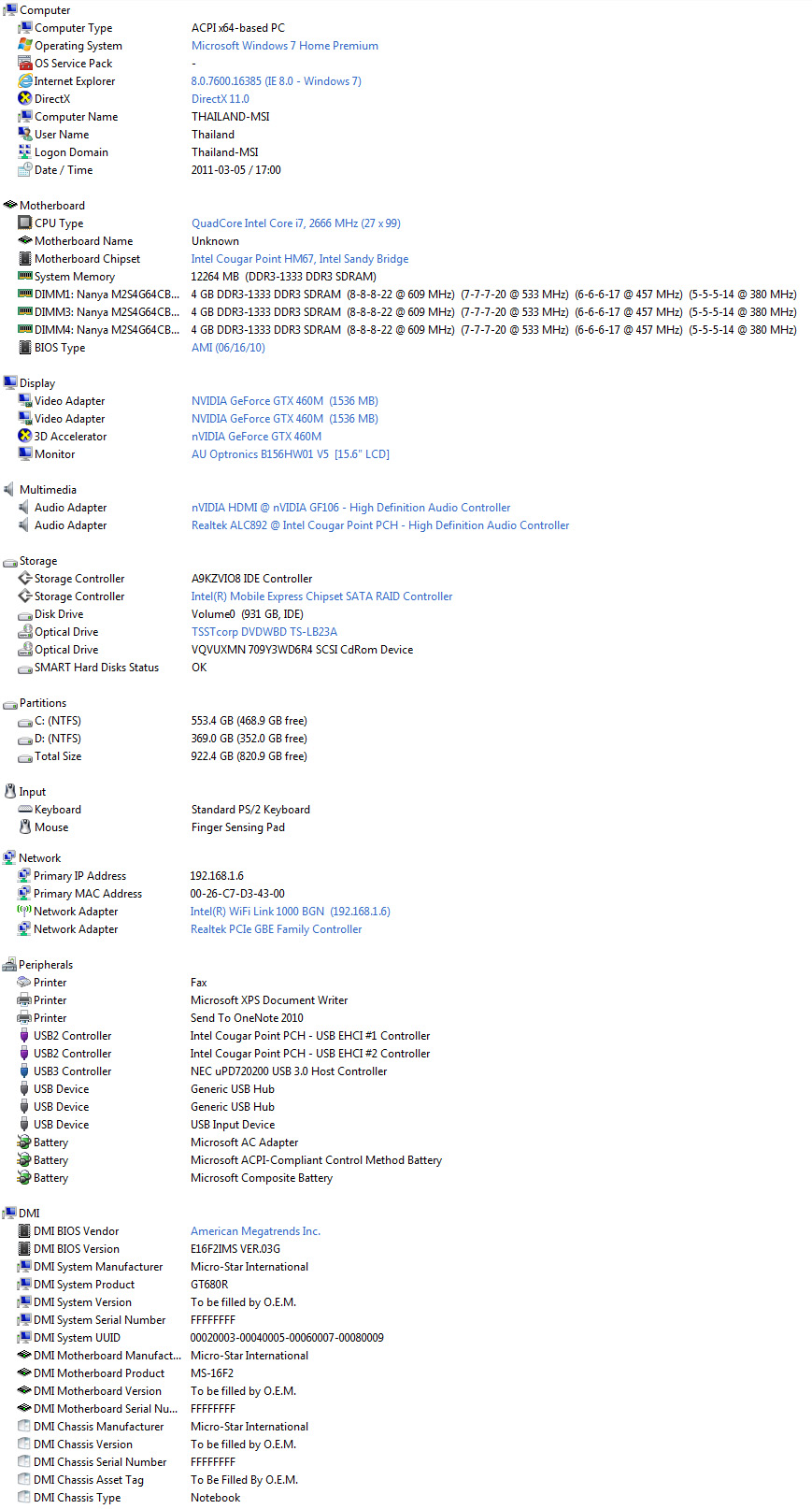This screenshot has height=1509, width=812.
Task: Select the Motherboard section header
Action: coord(52,206)
